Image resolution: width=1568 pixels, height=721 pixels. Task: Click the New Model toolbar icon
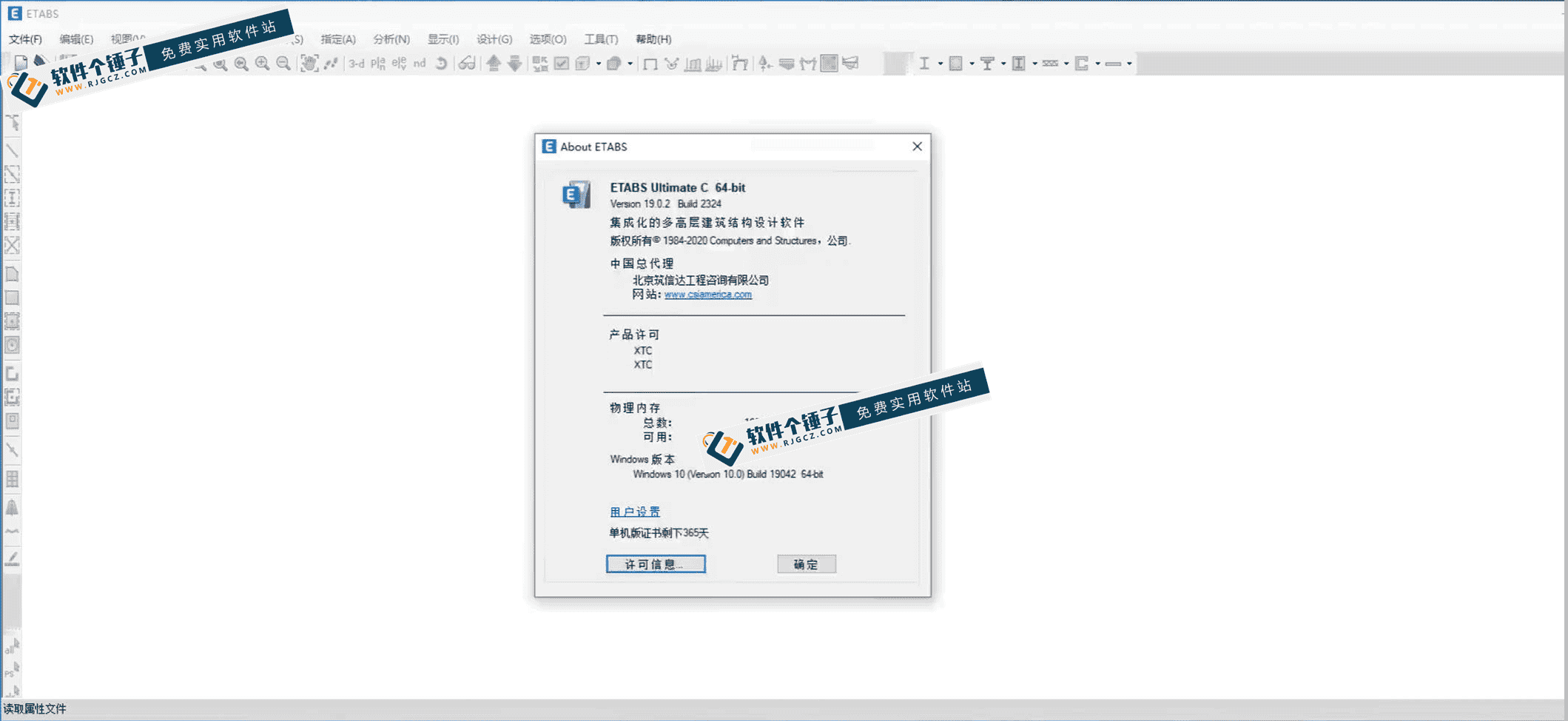[21, 63]
